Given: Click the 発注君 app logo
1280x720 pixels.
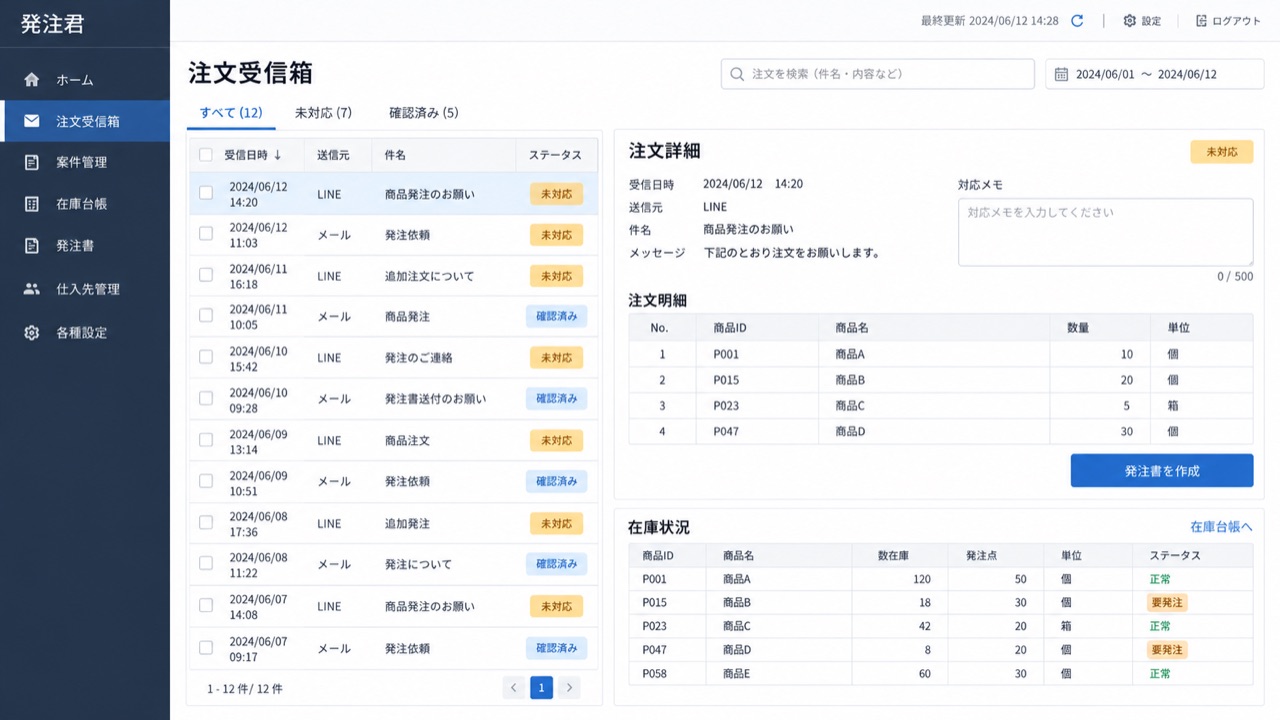Looking at the screenshot, I should [53, 24].
